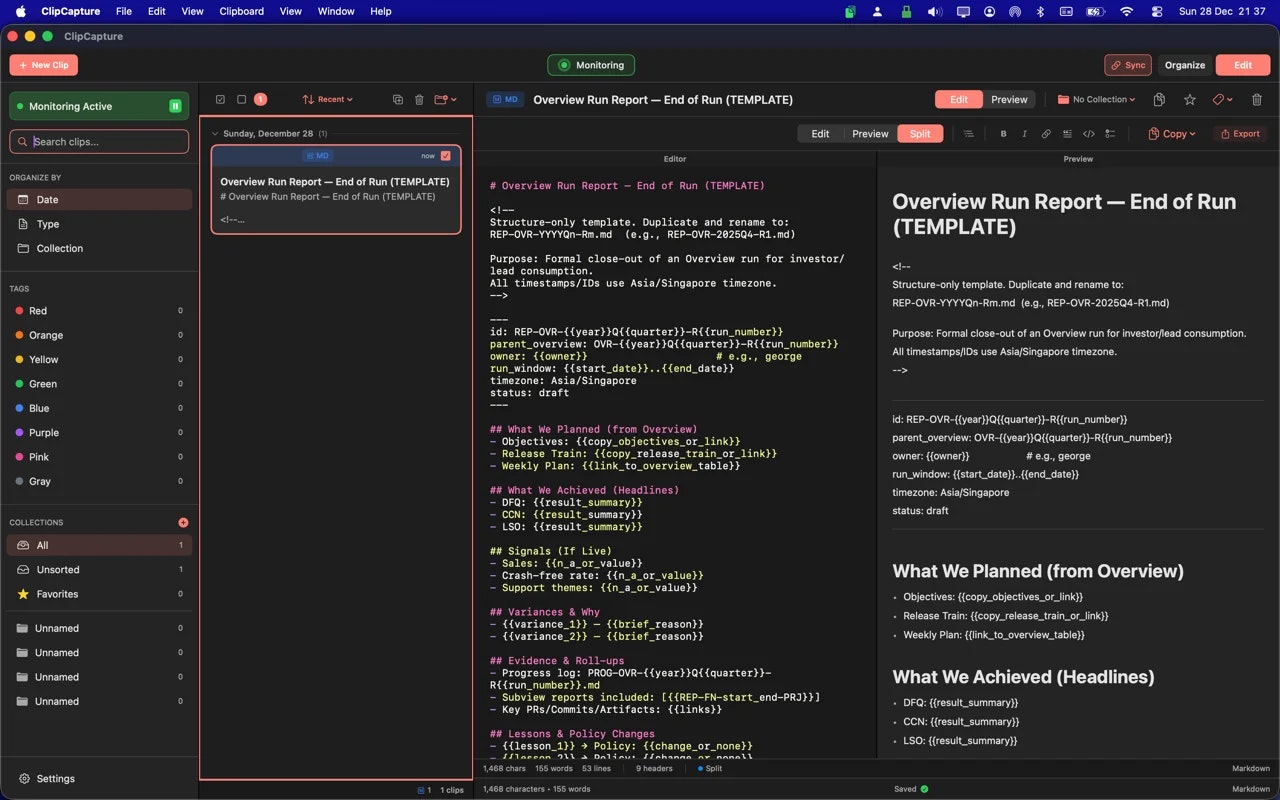Select the Bold formatting icon
1280x800 pixels.
[1003, 133]
